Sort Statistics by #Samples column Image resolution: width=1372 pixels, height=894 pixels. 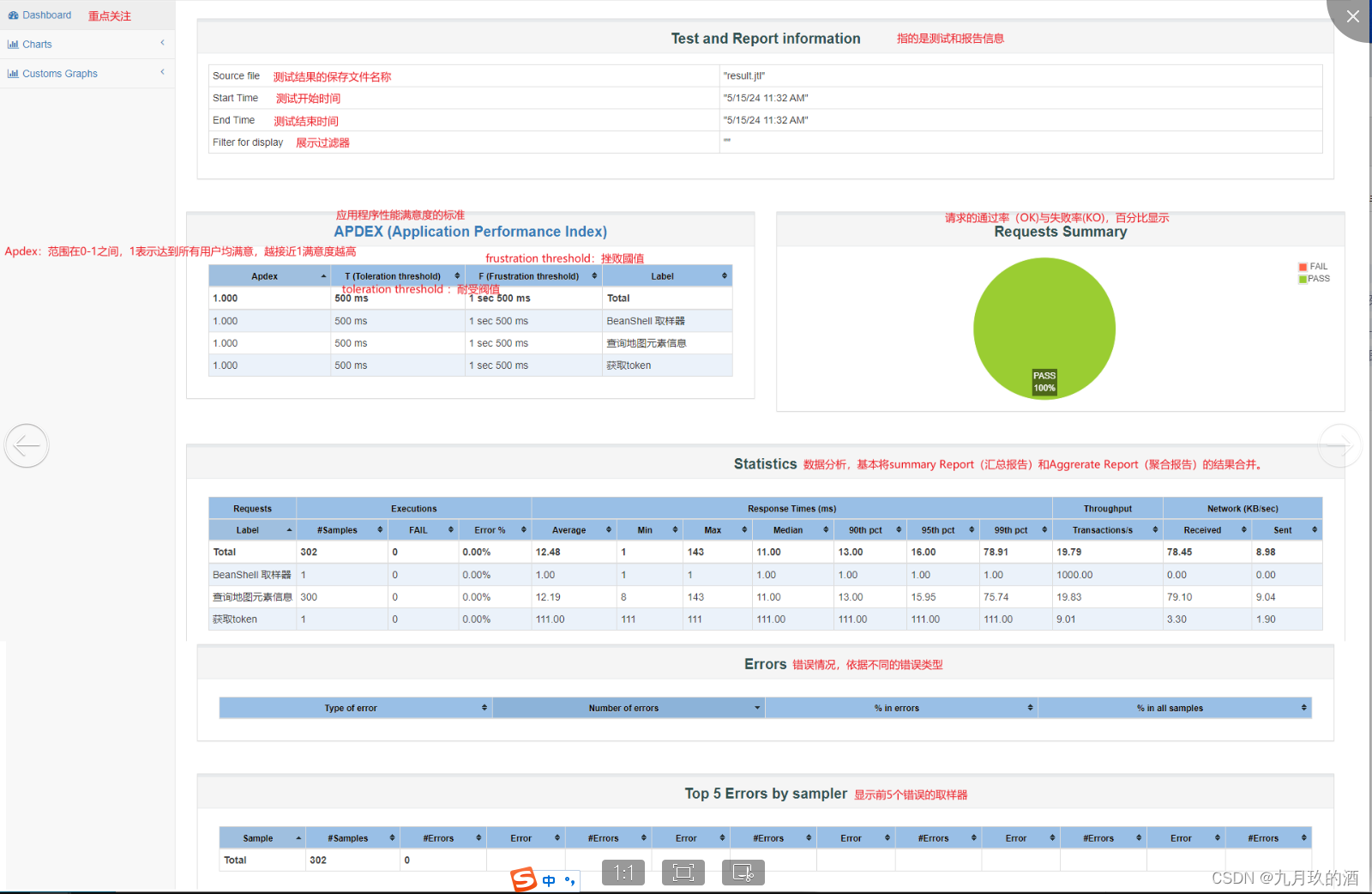click(x=342, y=530)
